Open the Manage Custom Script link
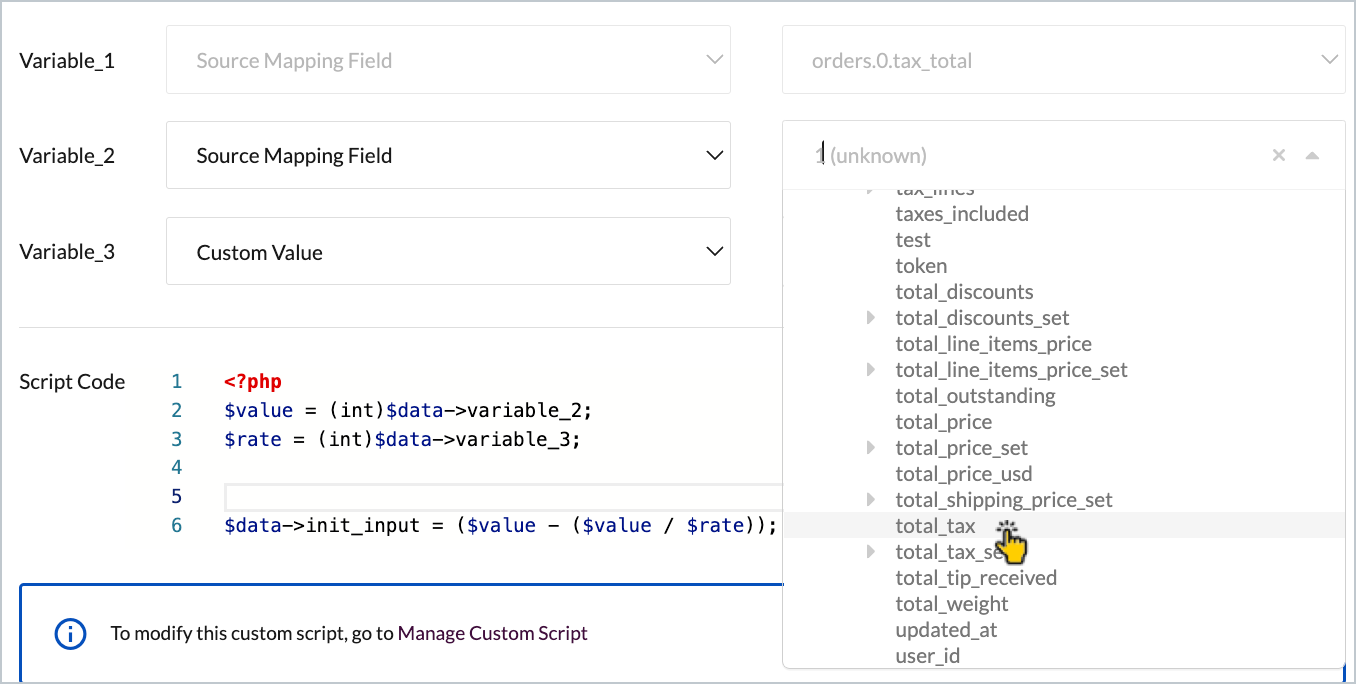Screen dimensions: 1356x684 pyautogui.click(x=492, y=633)
